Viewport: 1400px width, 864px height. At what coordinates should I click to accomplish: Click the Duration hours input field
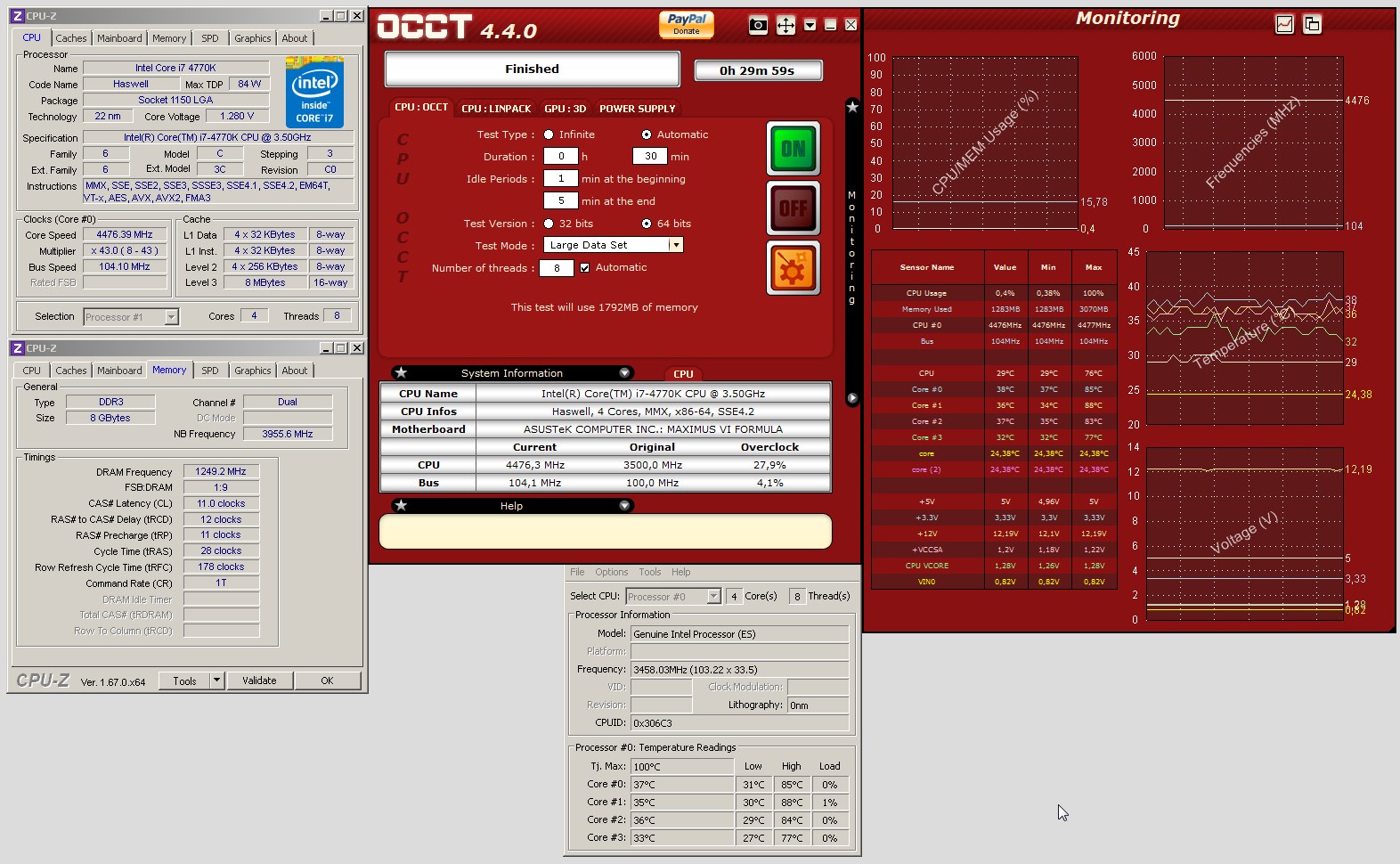[x=561, y=156]
